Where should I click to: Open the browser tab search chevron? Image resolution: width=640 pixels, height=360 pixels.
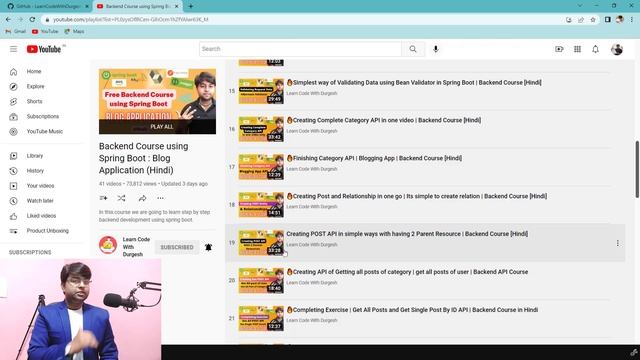(x=580, y=6)
